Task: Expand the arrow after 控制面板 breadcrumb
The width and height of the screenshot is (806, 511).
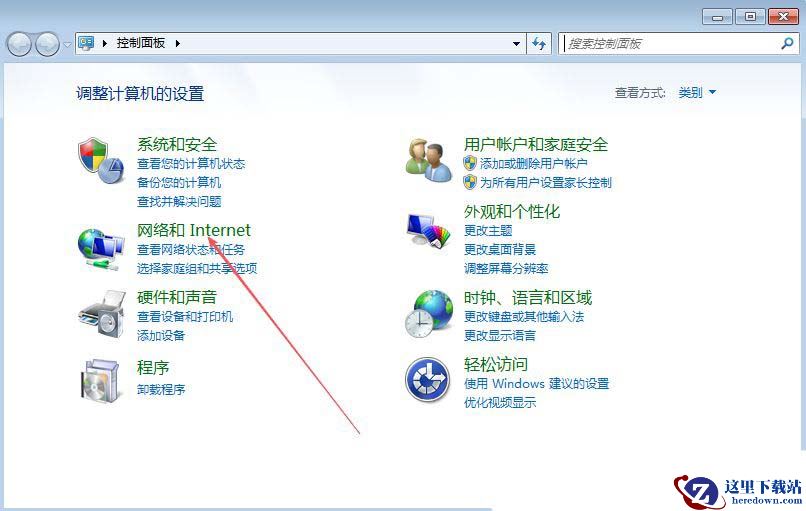Action: (x=177, y=43)
